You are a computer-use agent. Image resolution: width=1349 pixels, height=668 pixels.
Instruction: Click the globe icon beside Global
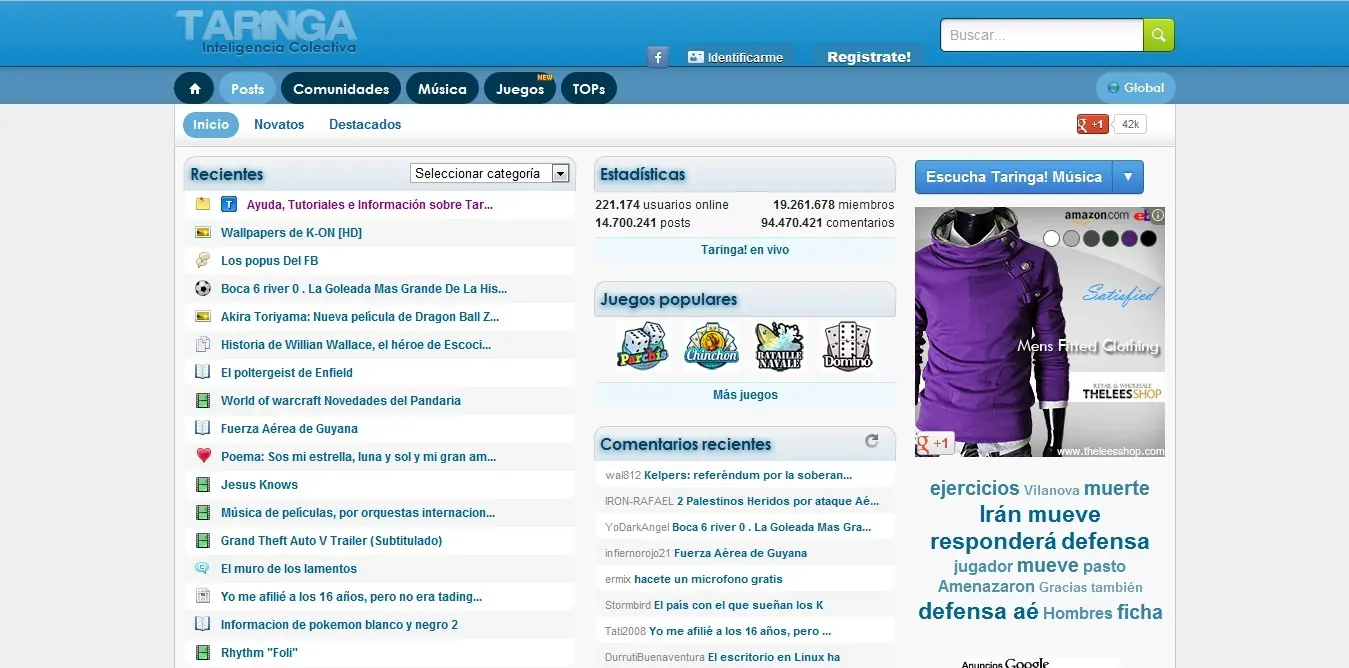pyautogui.click(x=1113, y=88)
